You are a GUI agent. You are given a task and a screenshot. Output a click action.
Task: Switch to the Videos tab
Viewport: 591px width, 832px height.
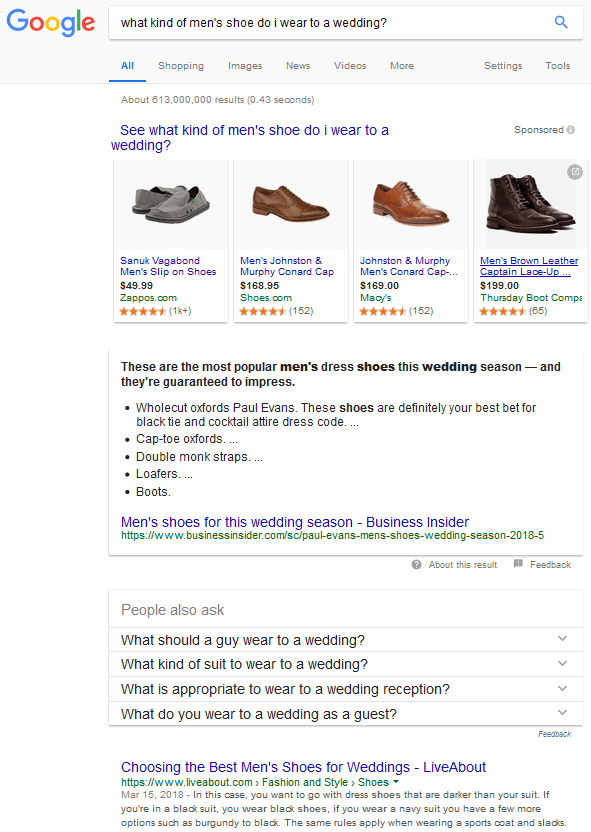[x=350, y=66]
